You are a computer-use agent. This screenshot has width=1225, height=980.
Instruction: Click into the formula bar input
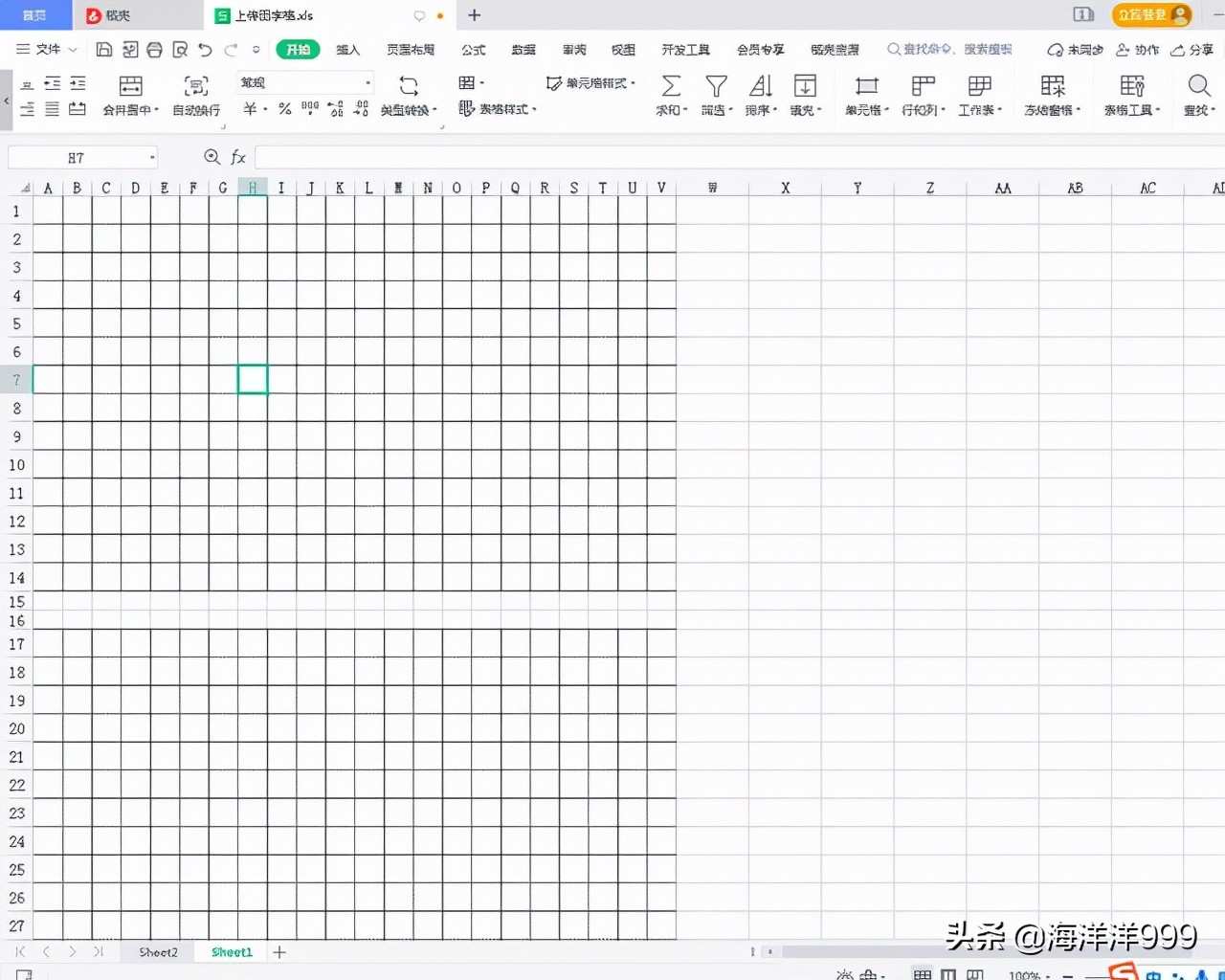tap(739, 157)
